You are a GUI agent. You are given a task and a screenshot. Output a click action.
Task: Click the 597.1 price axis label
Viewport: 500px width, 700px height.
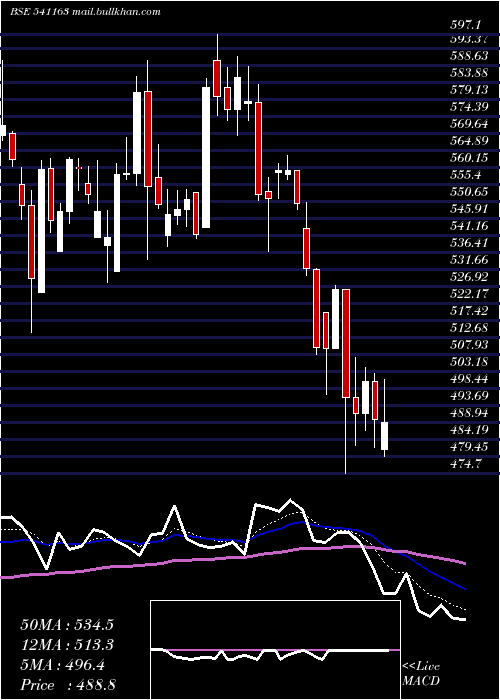click(x=468, y=25)
